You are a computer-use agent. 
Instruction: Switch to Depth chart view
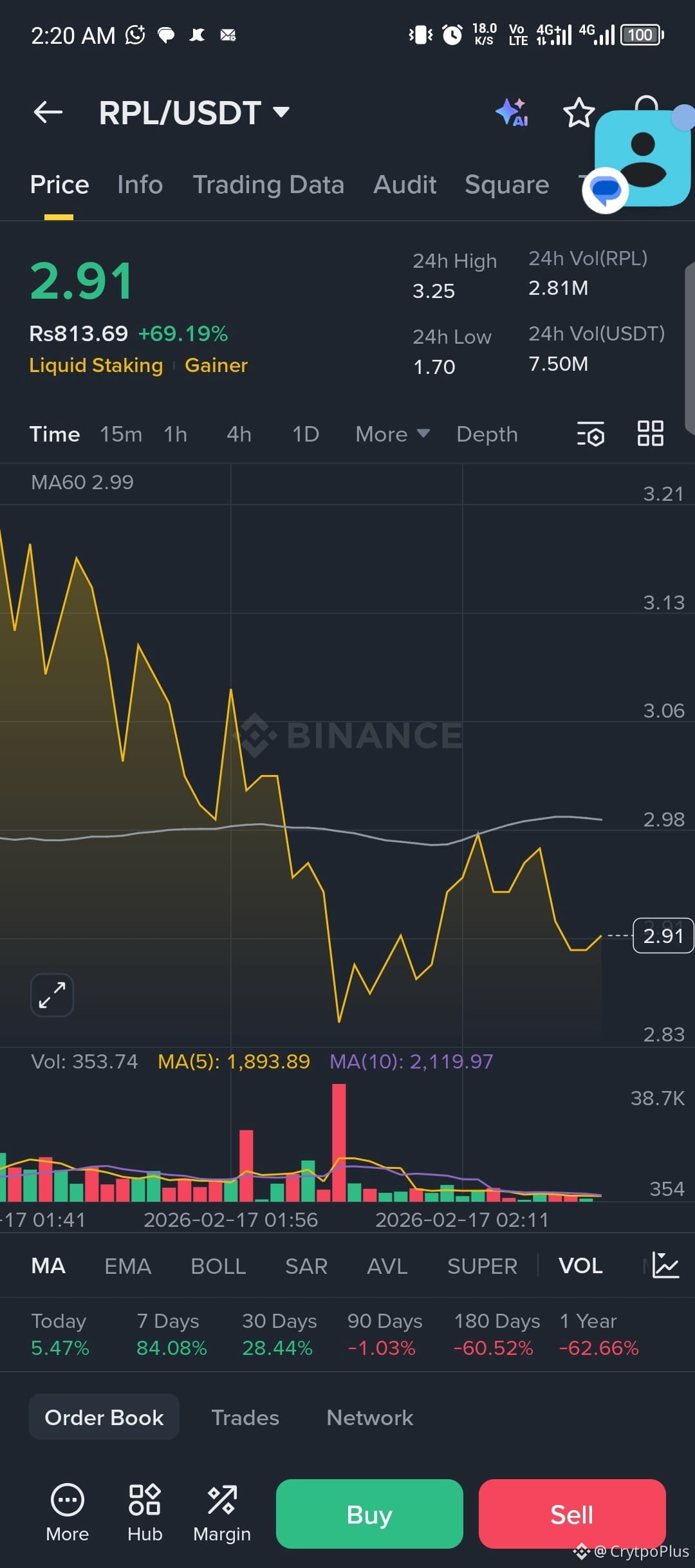click(487, 434)
